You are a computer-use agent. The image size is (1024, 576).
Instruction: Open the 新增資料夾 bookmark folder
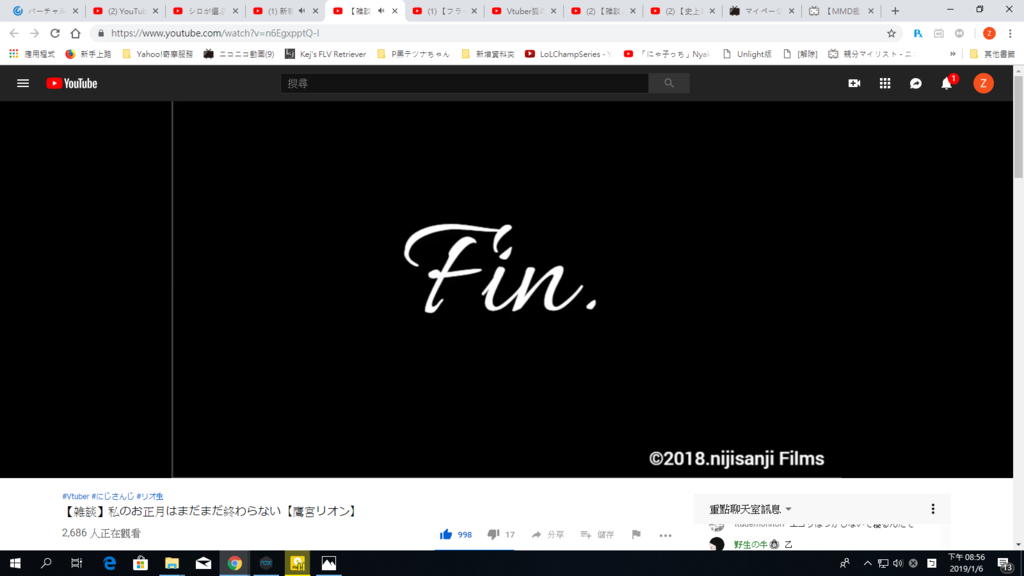click(x=488, y=54)
